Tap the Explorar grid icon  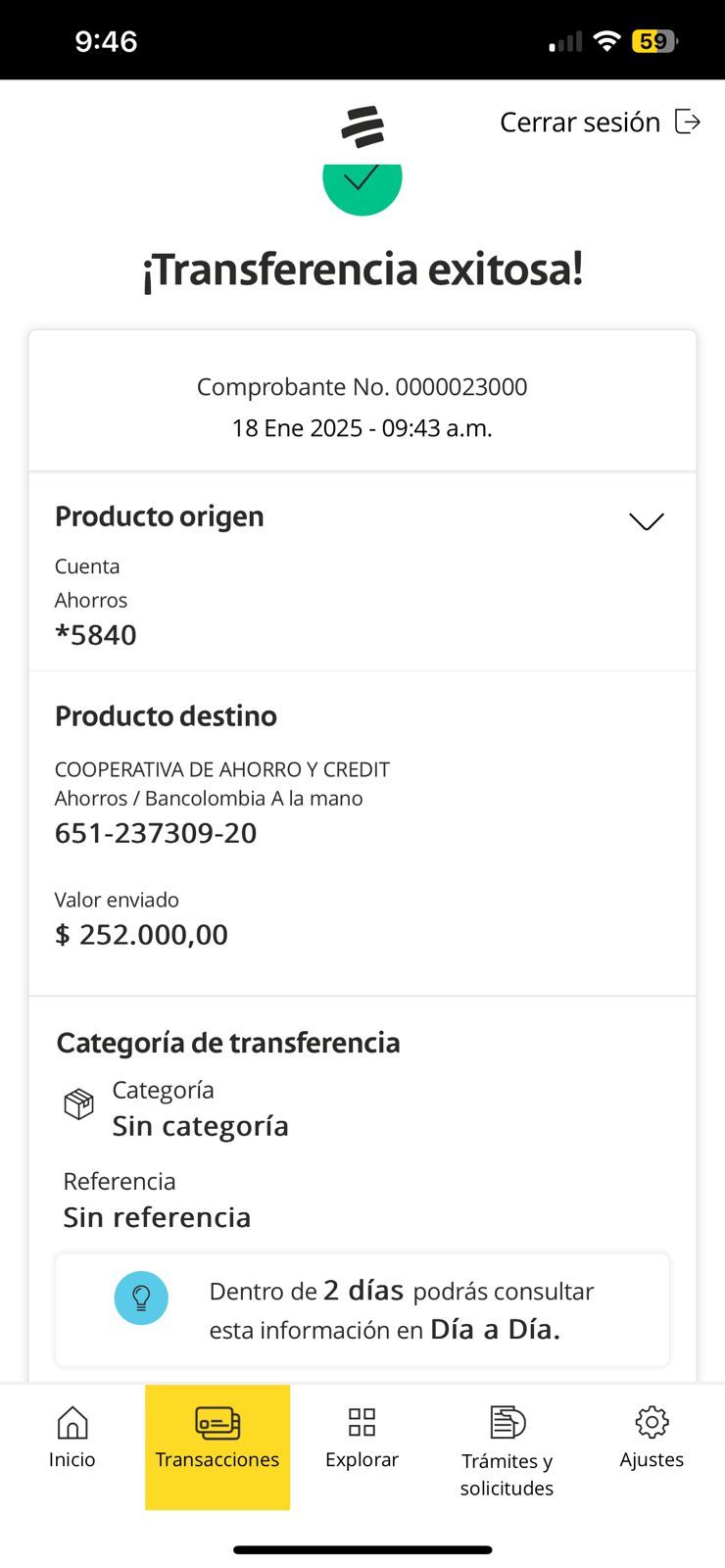[362, 1422]
